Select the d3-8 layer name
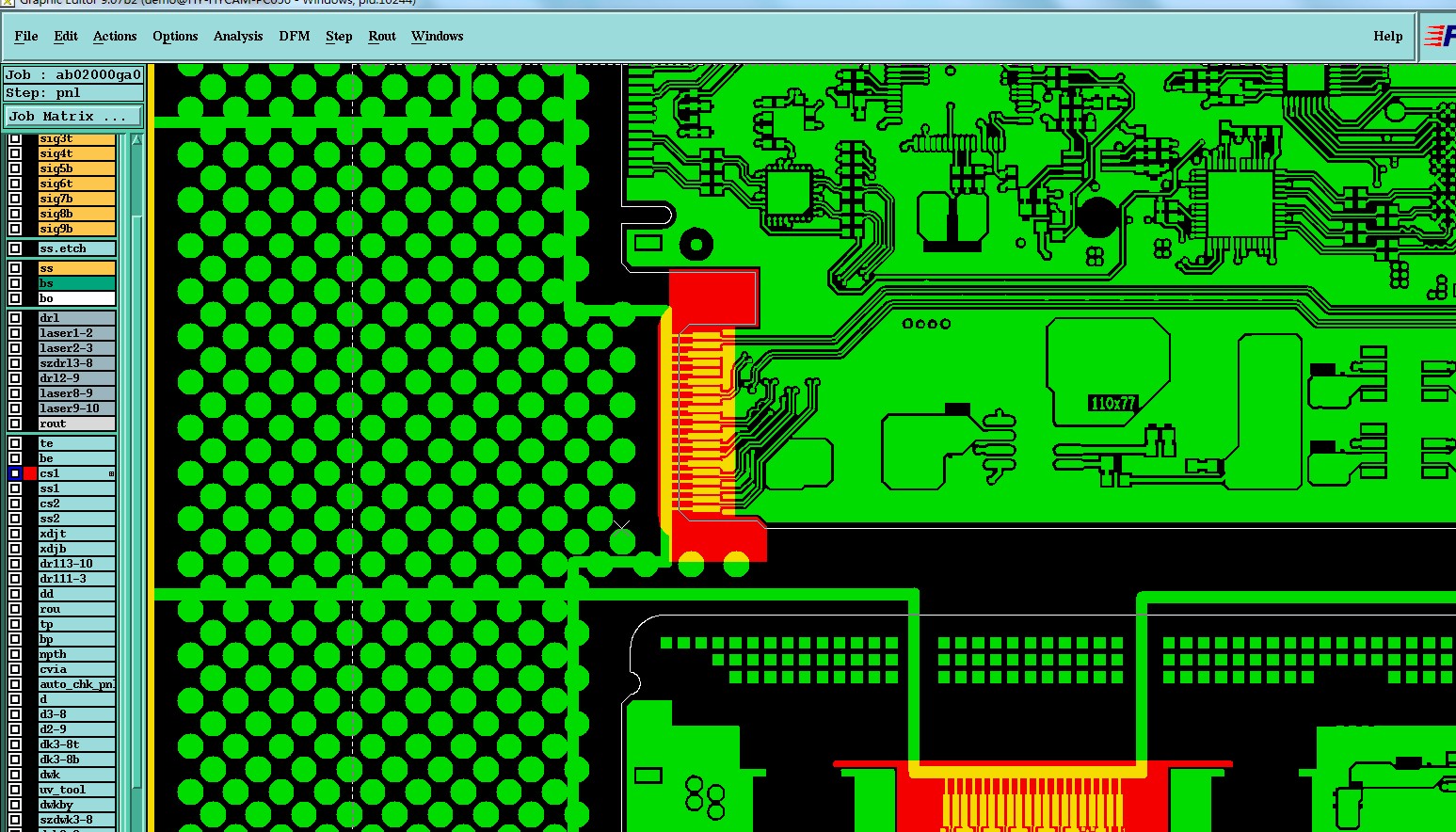The height and width of the screenshot is (832, 1456). tap(76, 714)
